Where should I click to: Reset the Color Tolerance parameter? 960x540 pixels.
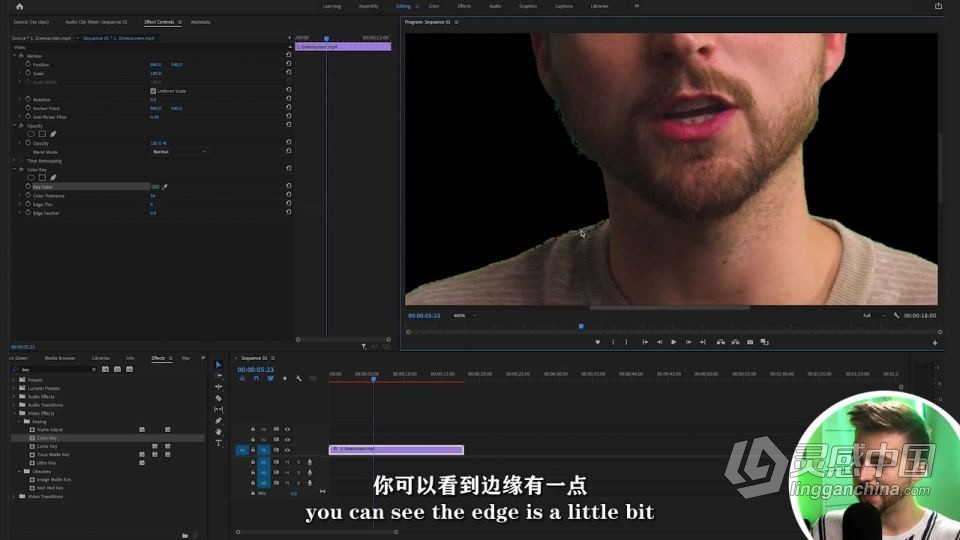[x=288, y=195]
